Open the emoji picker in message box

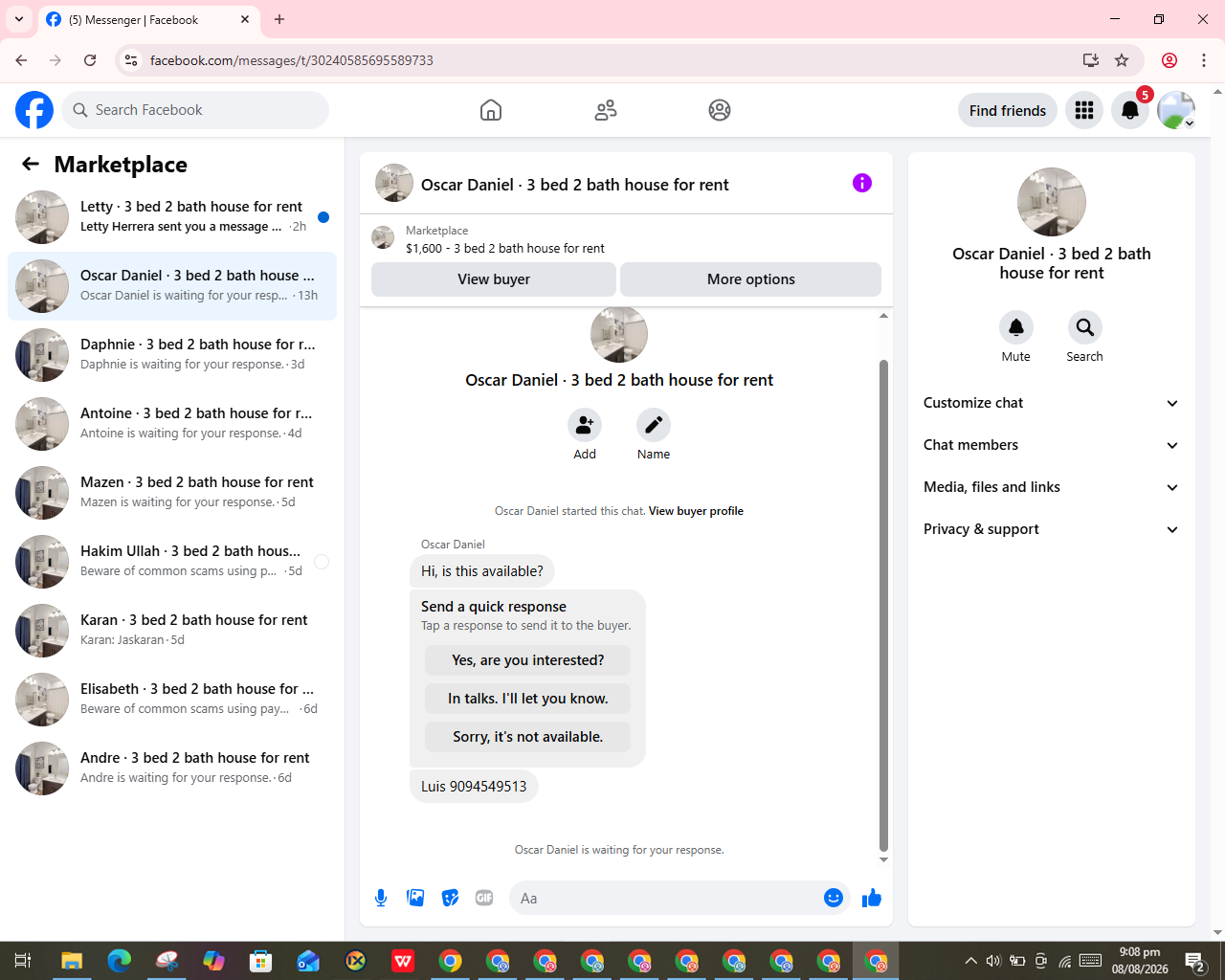click(834, 898)
